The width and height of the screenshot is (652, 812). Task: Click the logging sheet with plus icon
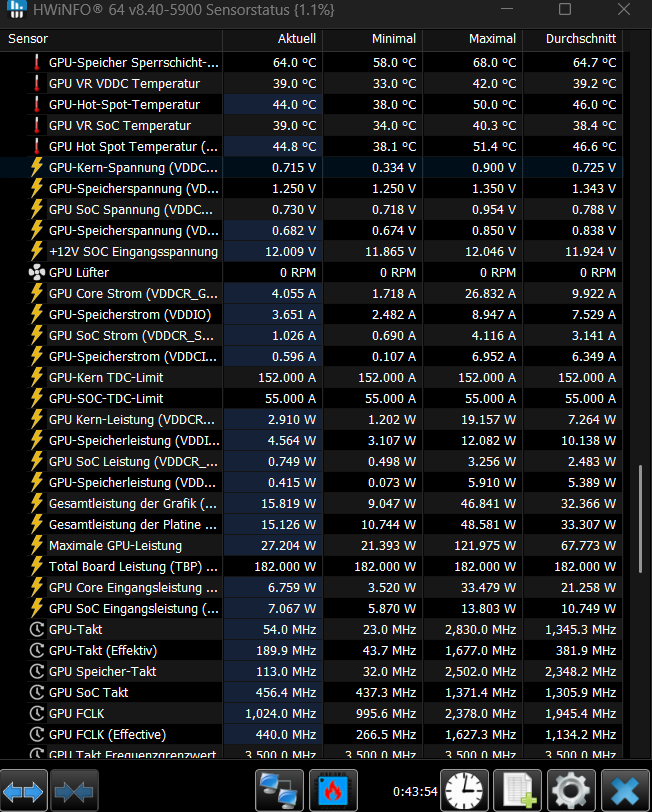[x=518, y=791]
